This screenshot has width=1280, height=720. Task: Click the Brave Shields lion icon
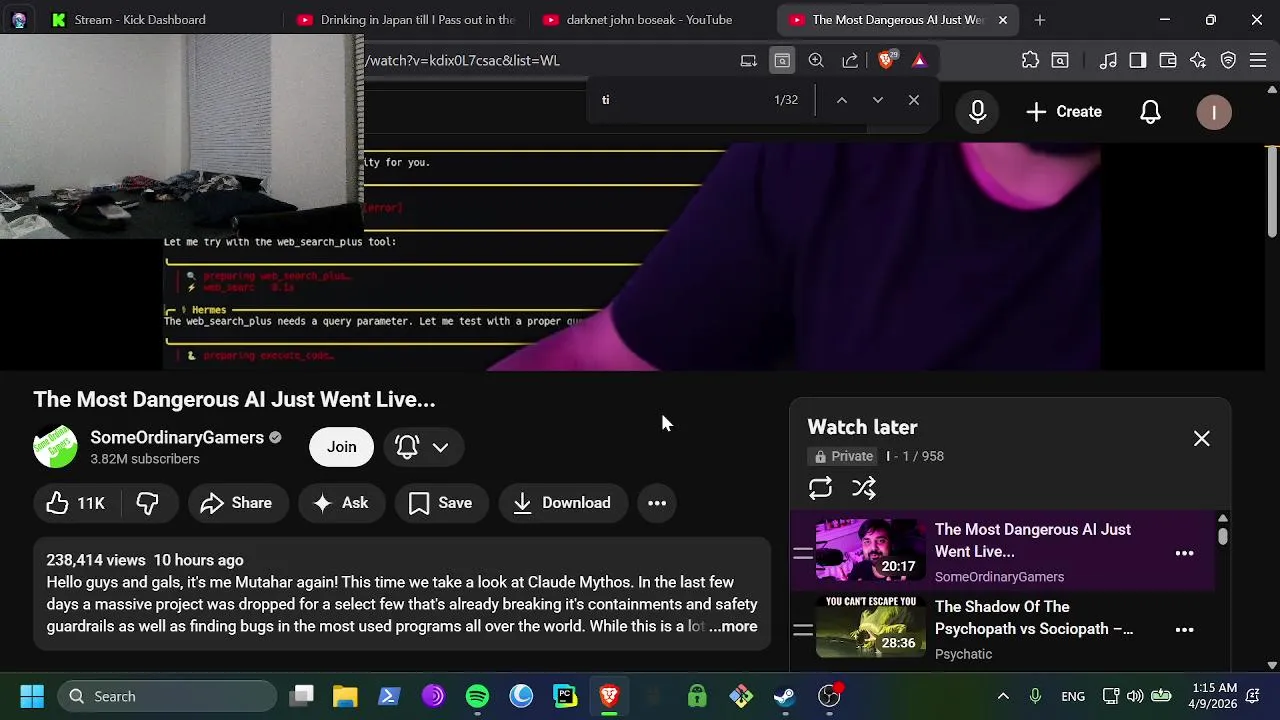point(885,60)
